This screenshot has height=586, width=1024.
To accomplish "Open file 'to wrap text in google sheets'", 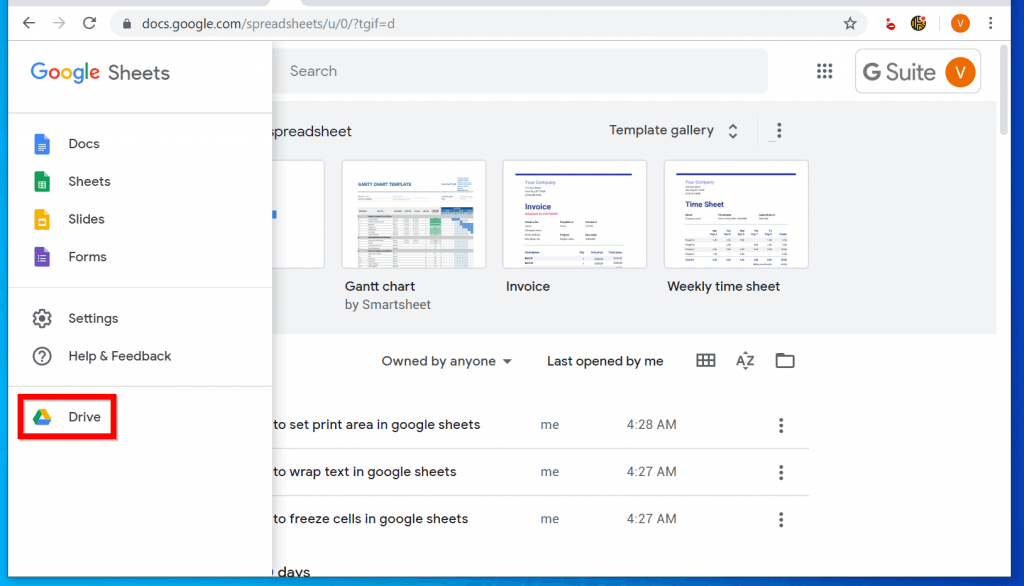I will click(x=365, y=472).
